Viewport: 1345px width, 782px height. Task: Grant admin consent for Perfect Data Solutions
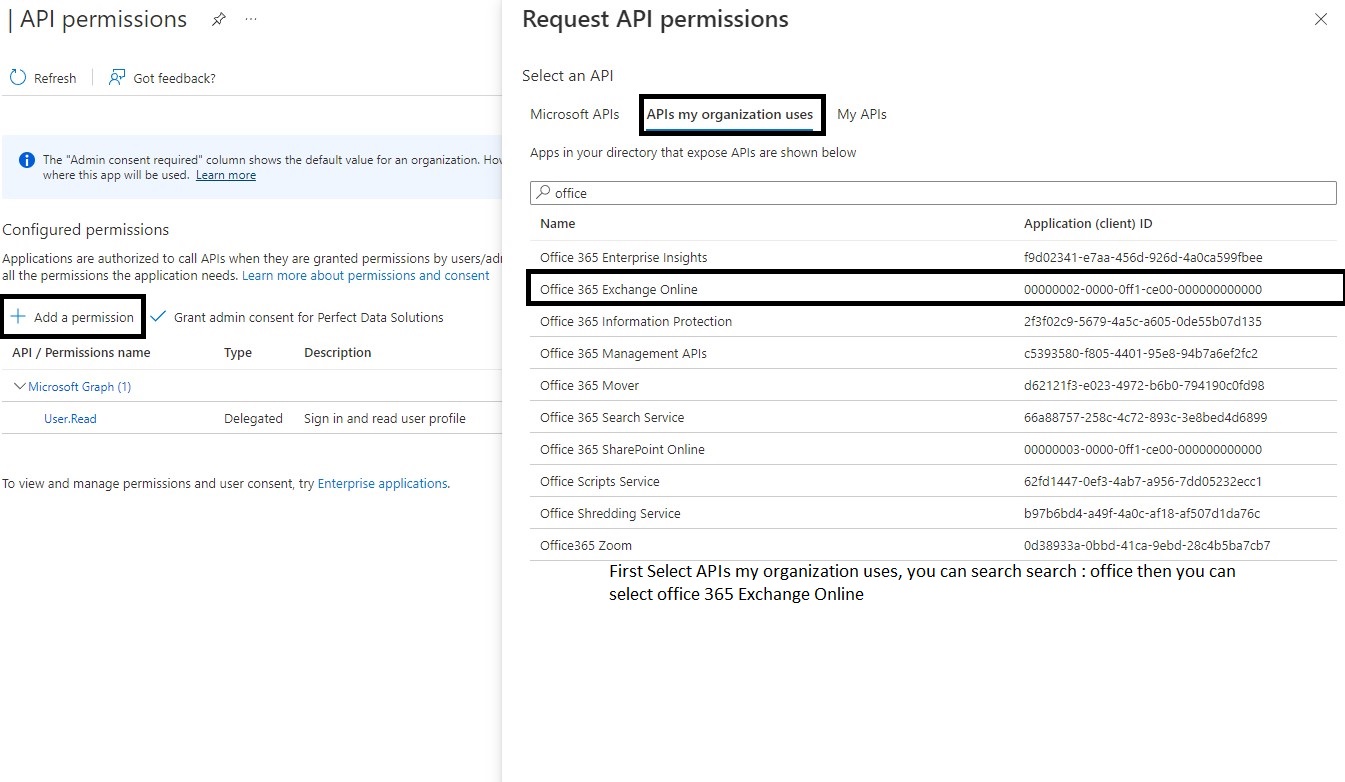point(297,317)
